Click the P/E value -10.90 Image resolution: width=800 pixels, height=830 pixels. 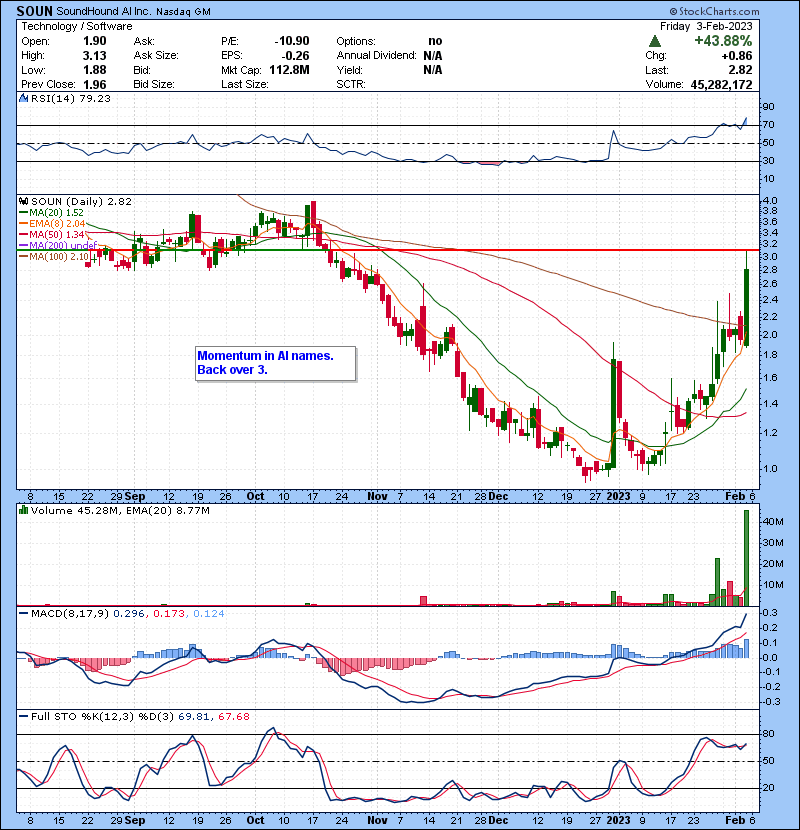(292, 41)
